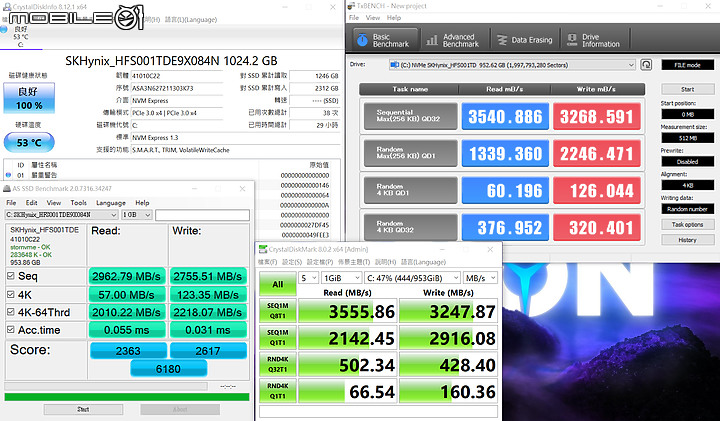Image resolution: width=720 pixels, height=421 pixels.
Task: Click TxBENCH title bar icon
Action: pos(352,6)
